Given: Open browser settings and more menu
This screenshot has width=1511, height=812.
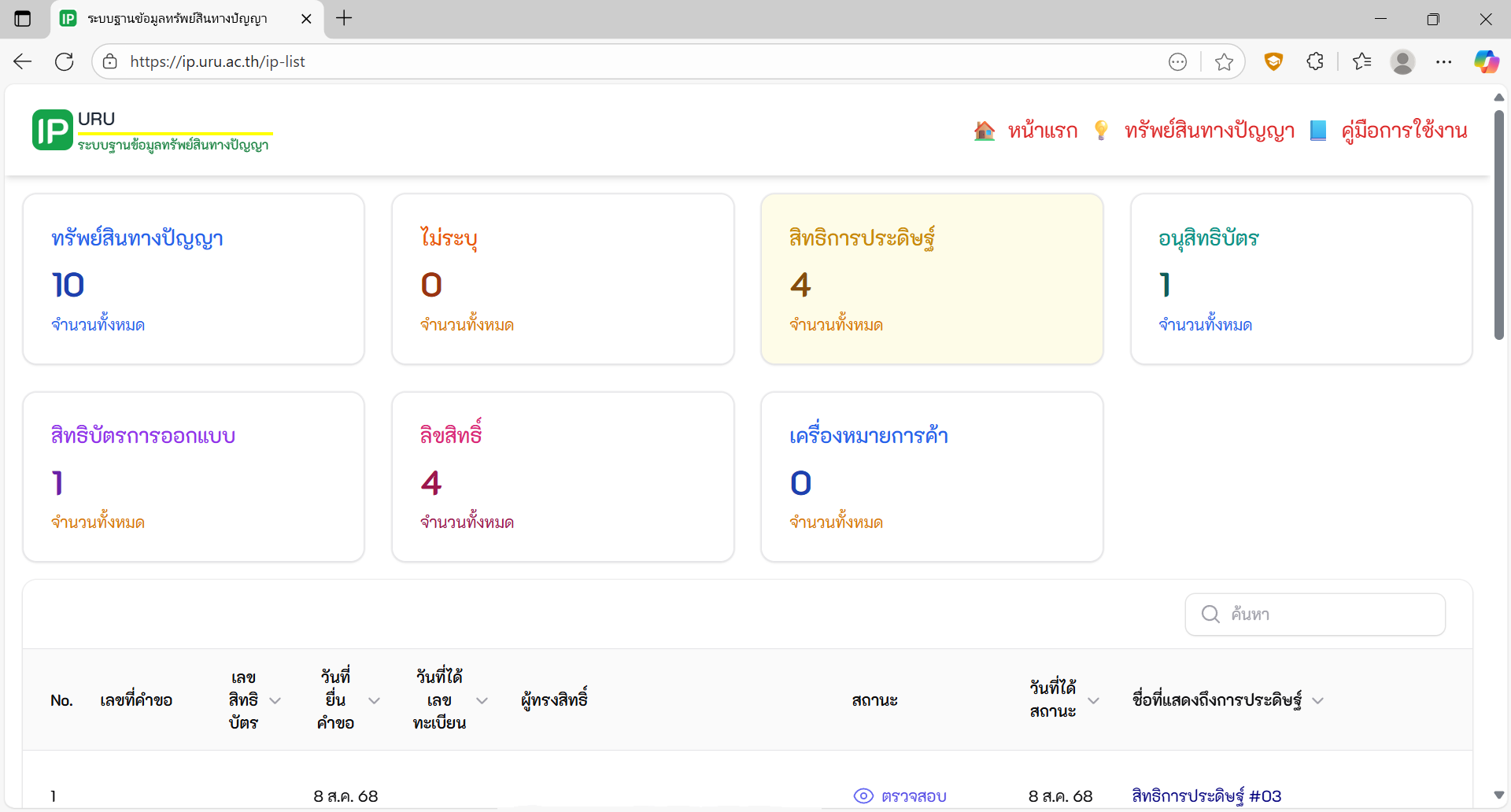Looking at the screenshot, I should [x=1443, y=61].
